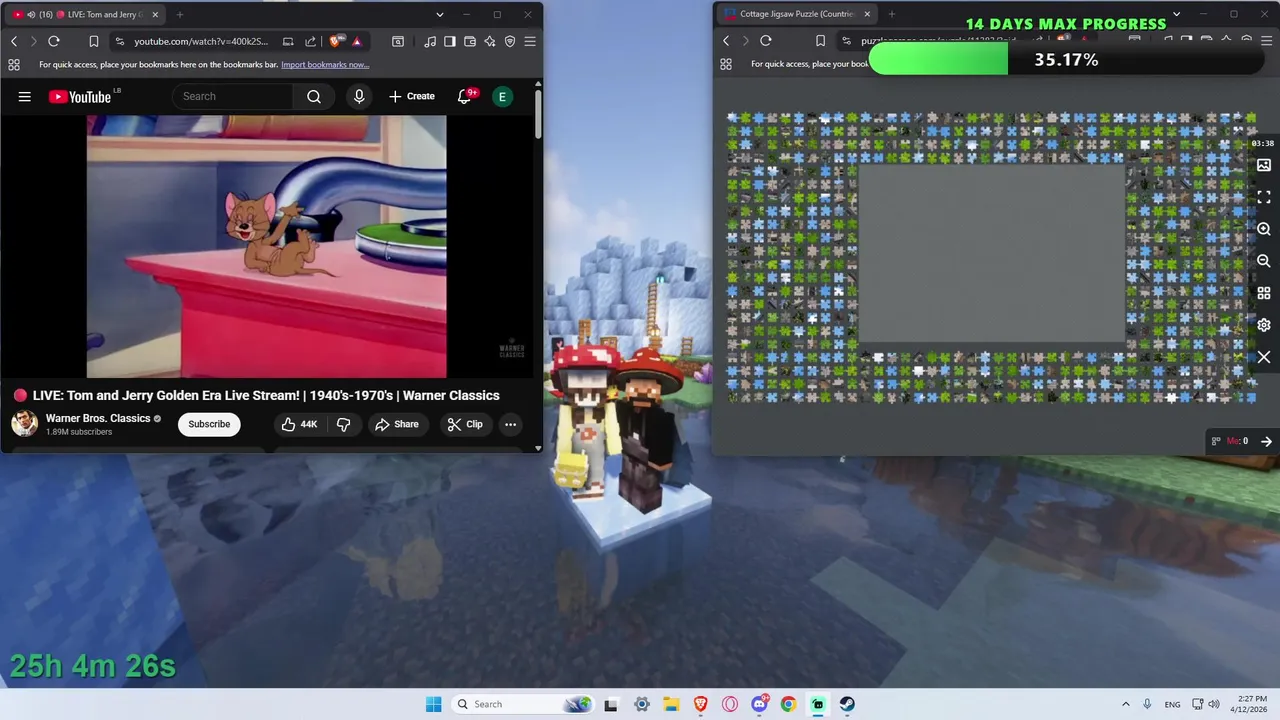Screen dimensions: 1280x720
Task: Click the Windows taskbar Search box
Action: (522, 704)
